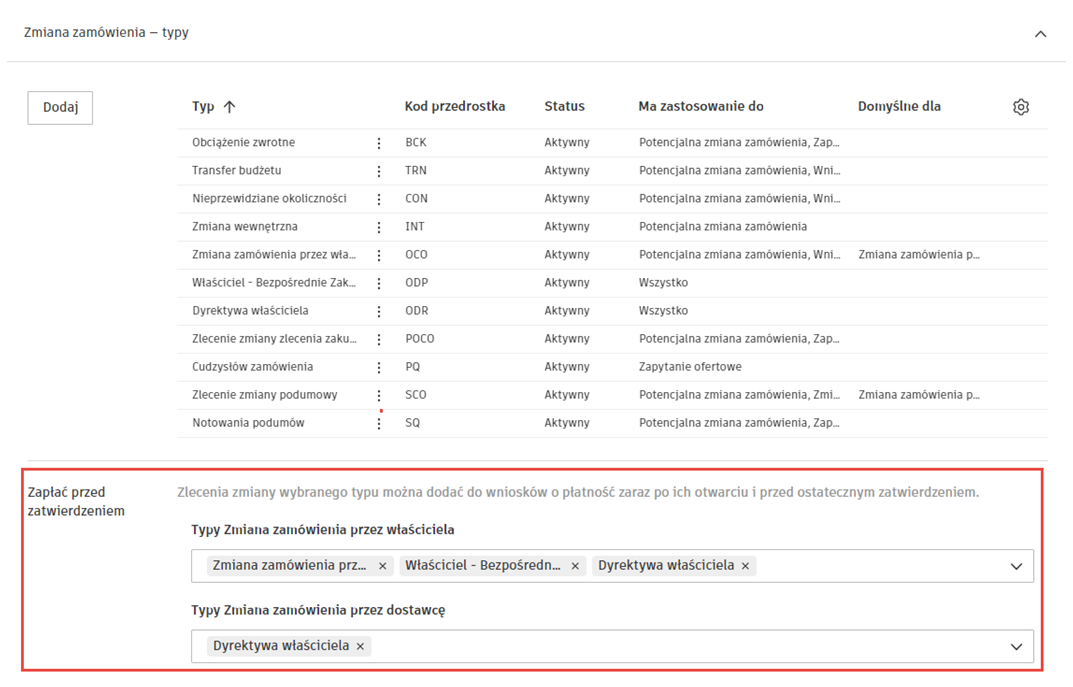Click the Typy Zmiana zamówienia przez właściciela label

tap(323, 530)
